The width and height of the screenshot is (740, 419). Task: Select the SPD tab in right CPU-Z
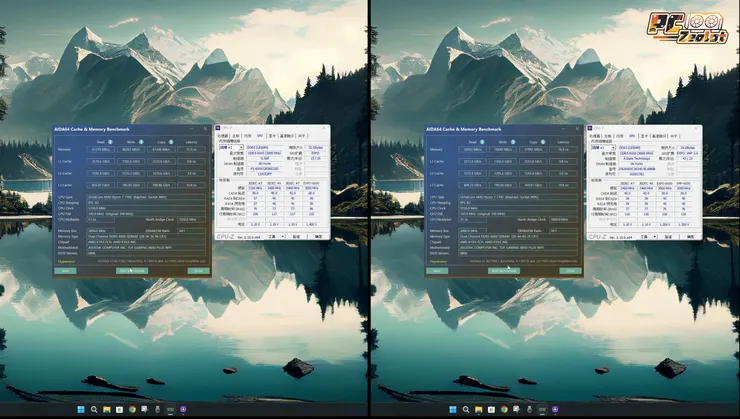[632, 136]
